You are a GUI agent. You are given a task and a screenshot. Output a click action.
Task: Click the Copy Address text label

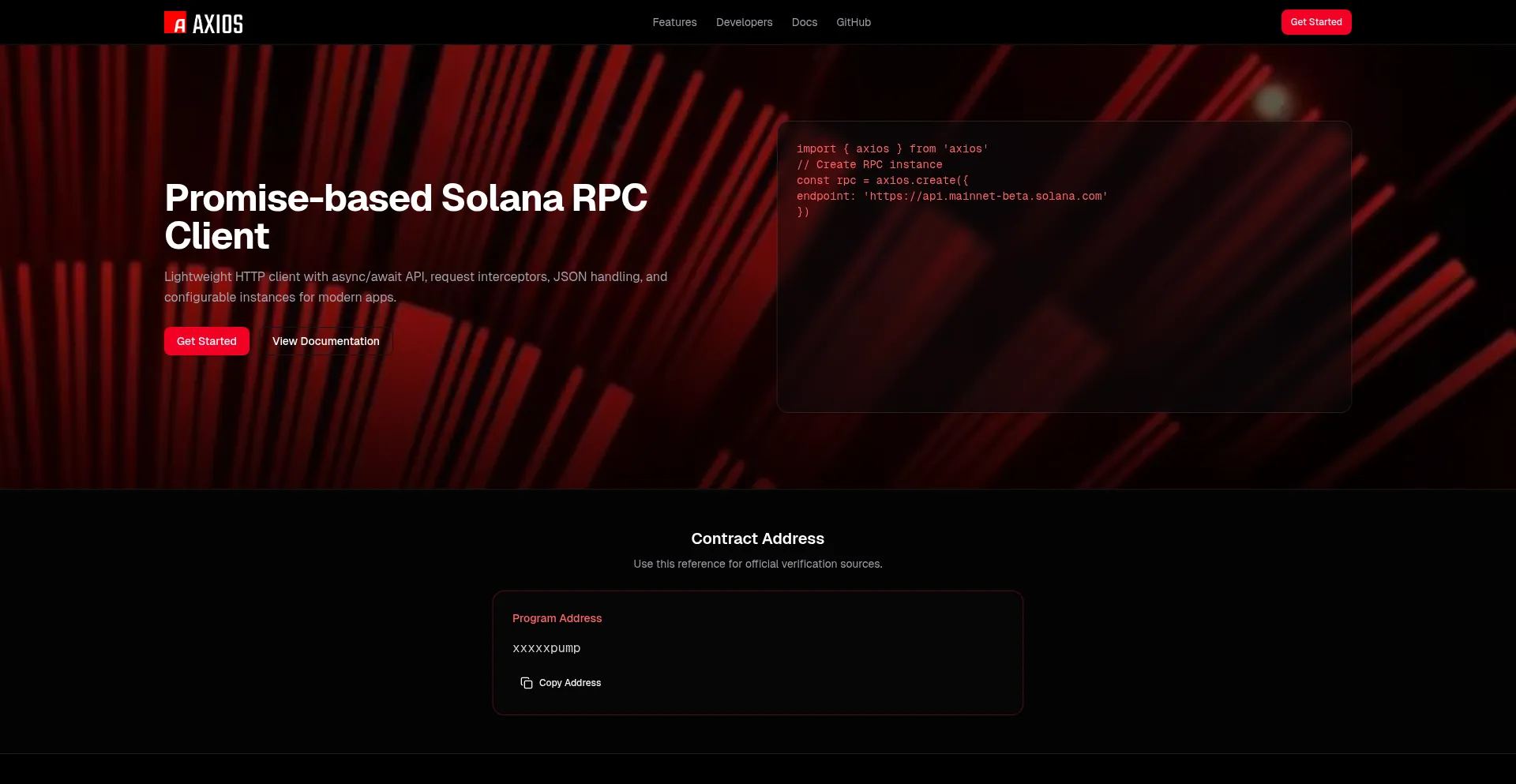[x=570, y=683]
